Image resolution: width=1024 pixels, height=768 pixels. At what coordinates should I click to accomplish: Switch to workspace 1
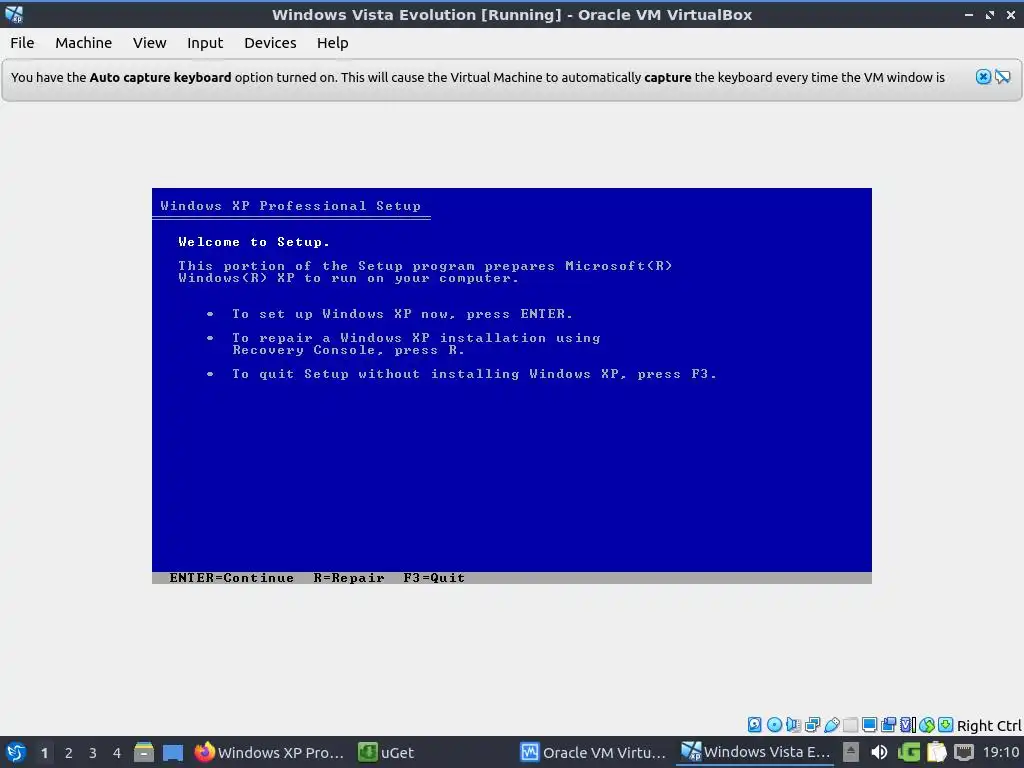[44, 753]
